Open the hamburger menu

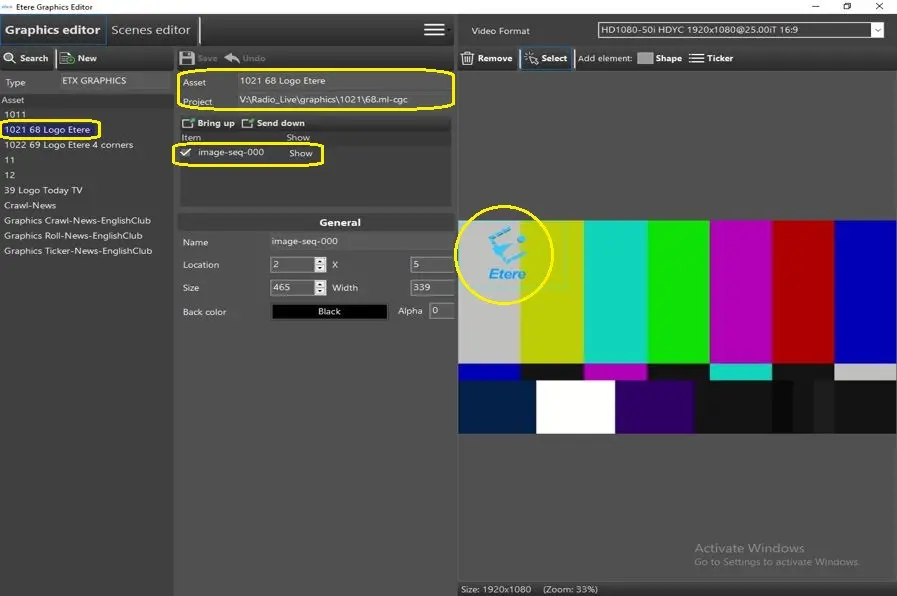434,30
